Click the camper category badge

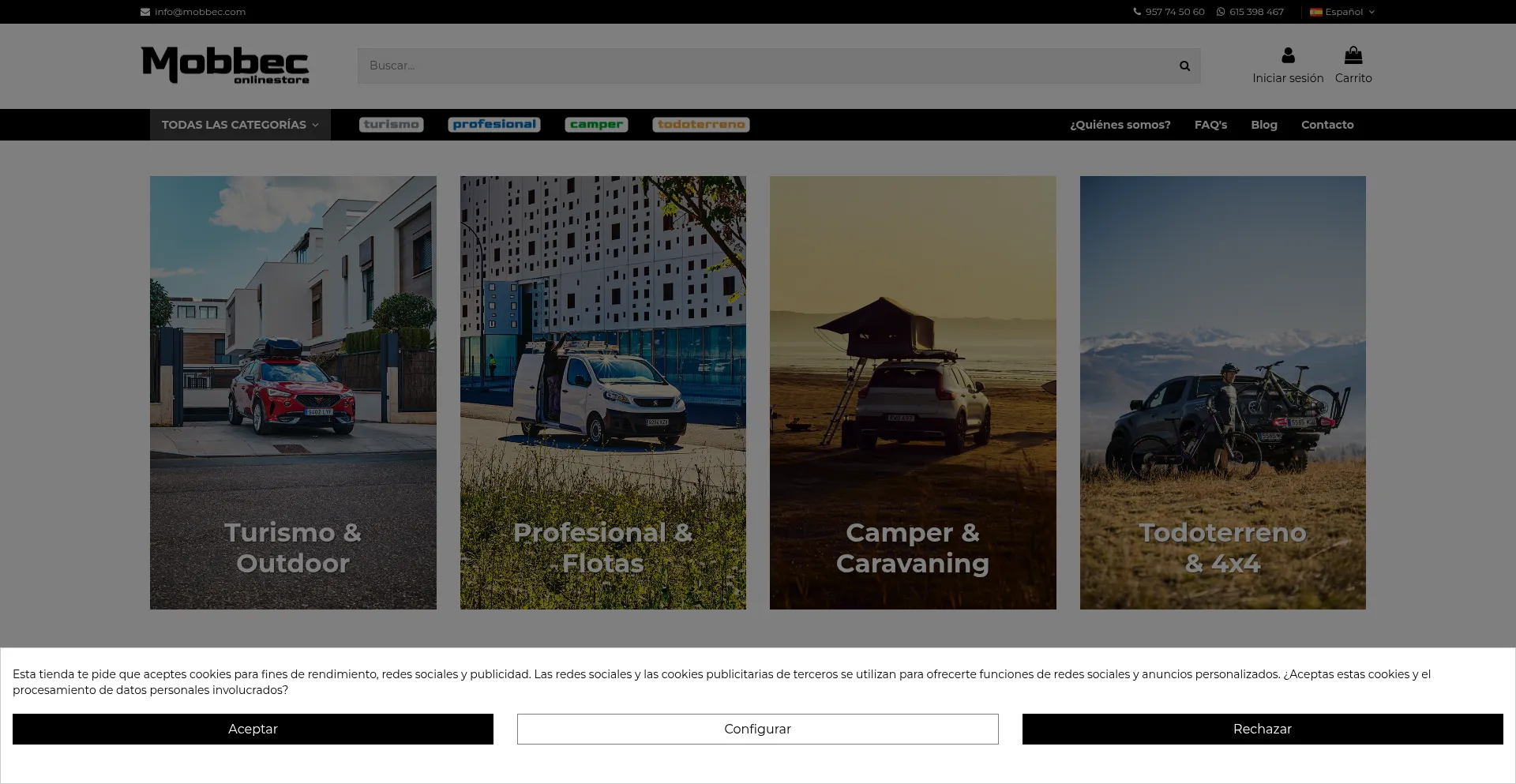[x=596, y=125]
